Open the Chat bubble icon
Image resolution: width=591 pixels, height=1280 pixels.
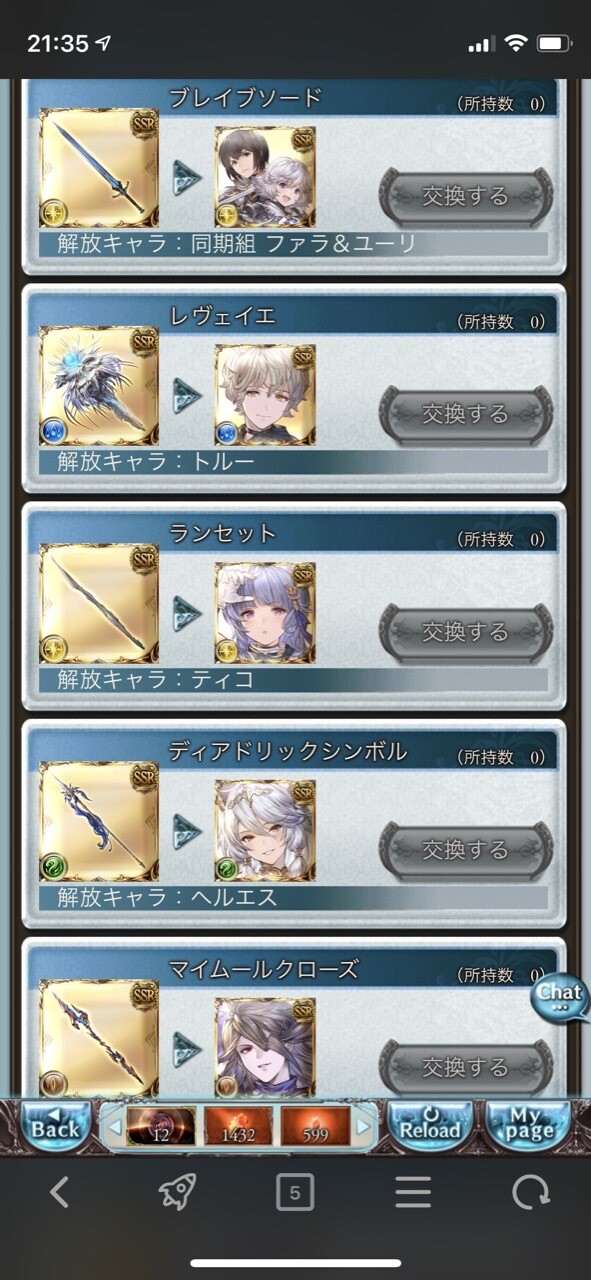[x=559, y=997]
